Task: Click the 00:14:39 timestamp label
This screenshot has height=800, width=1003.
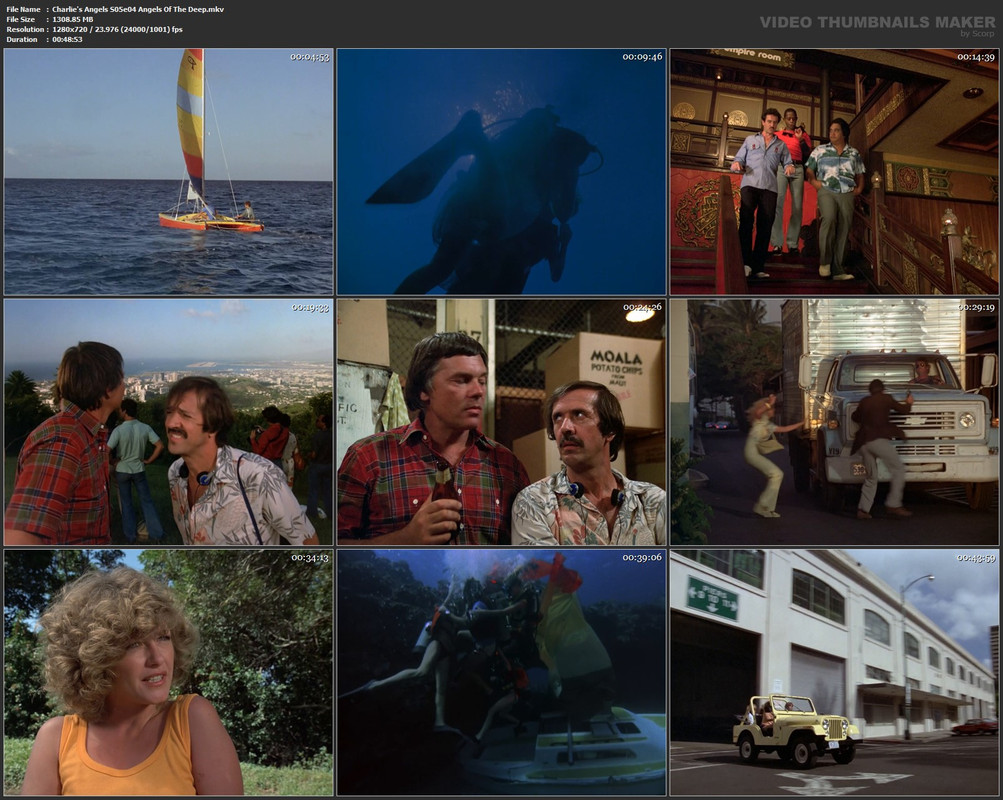Action: [976, 57]
